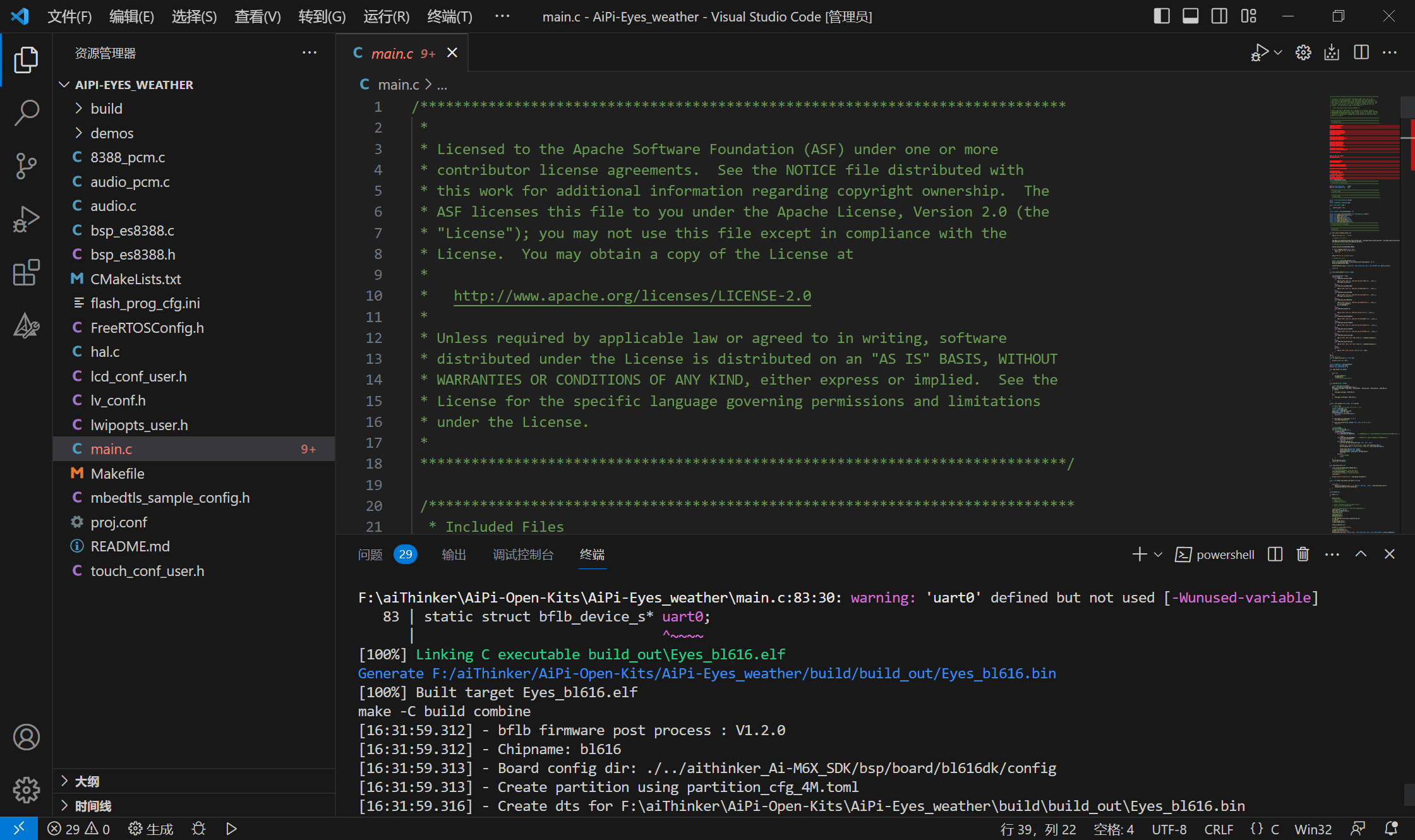This screenshot has width=1415, height=840.
Task: Switch to the 问题 problems tab
Action: tap(370, 555)
